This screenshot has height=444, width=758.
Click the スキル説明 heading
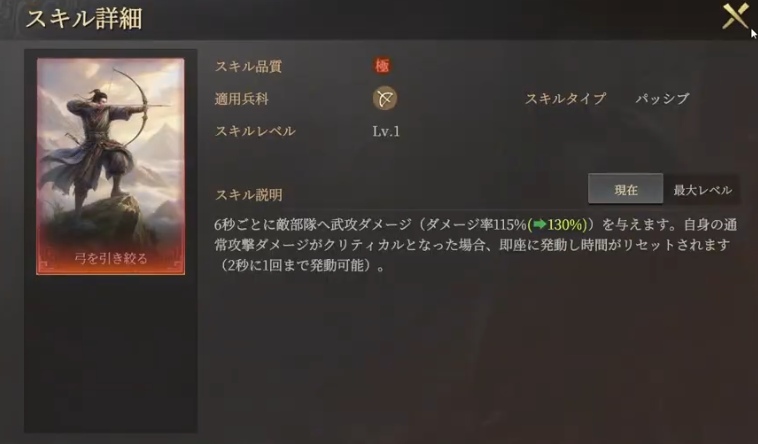pos(248,194)
